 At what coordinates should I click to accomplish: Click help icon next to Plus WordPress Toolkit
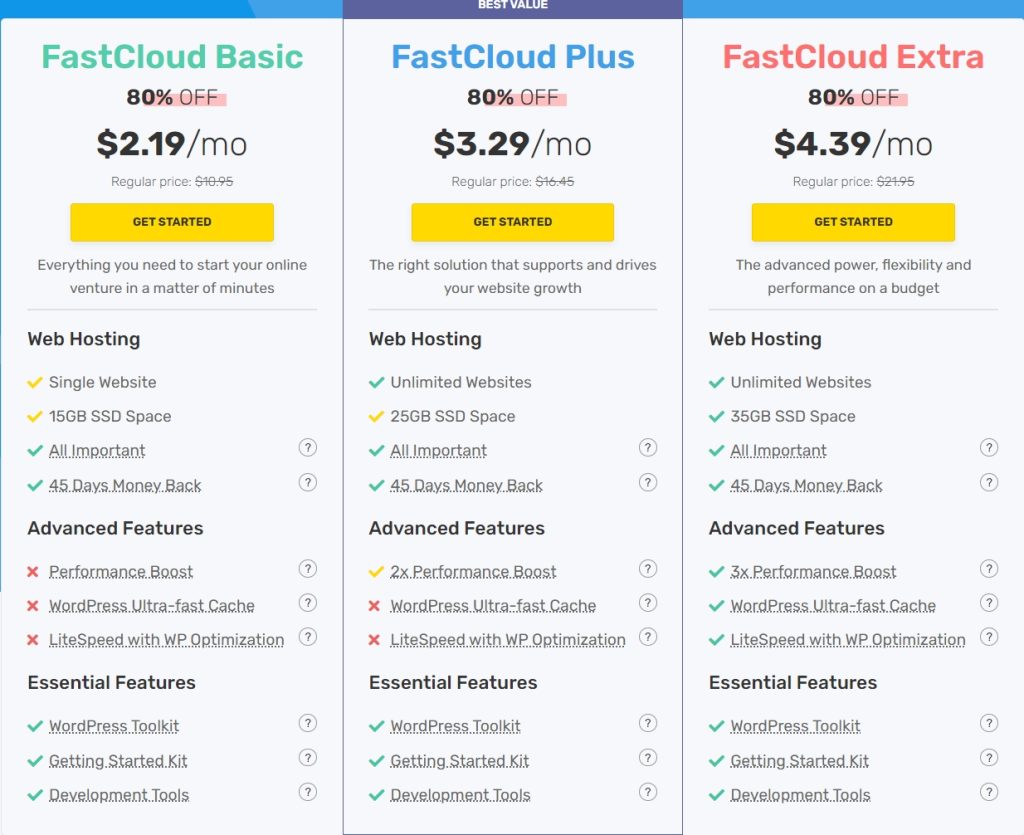(648, 724)
